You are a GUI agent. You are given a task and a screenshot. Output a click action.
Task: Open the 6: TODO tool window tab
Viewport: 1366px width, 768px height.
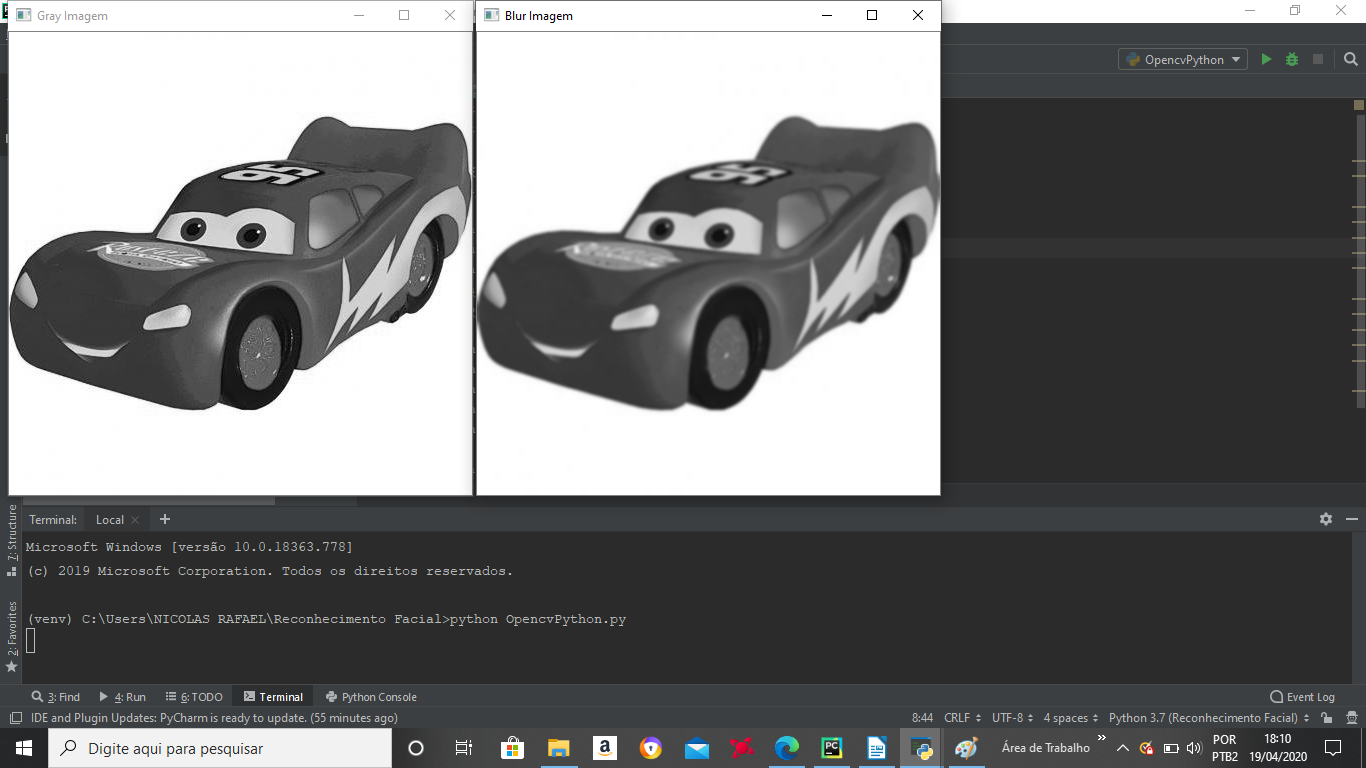(x=193, y=697)
